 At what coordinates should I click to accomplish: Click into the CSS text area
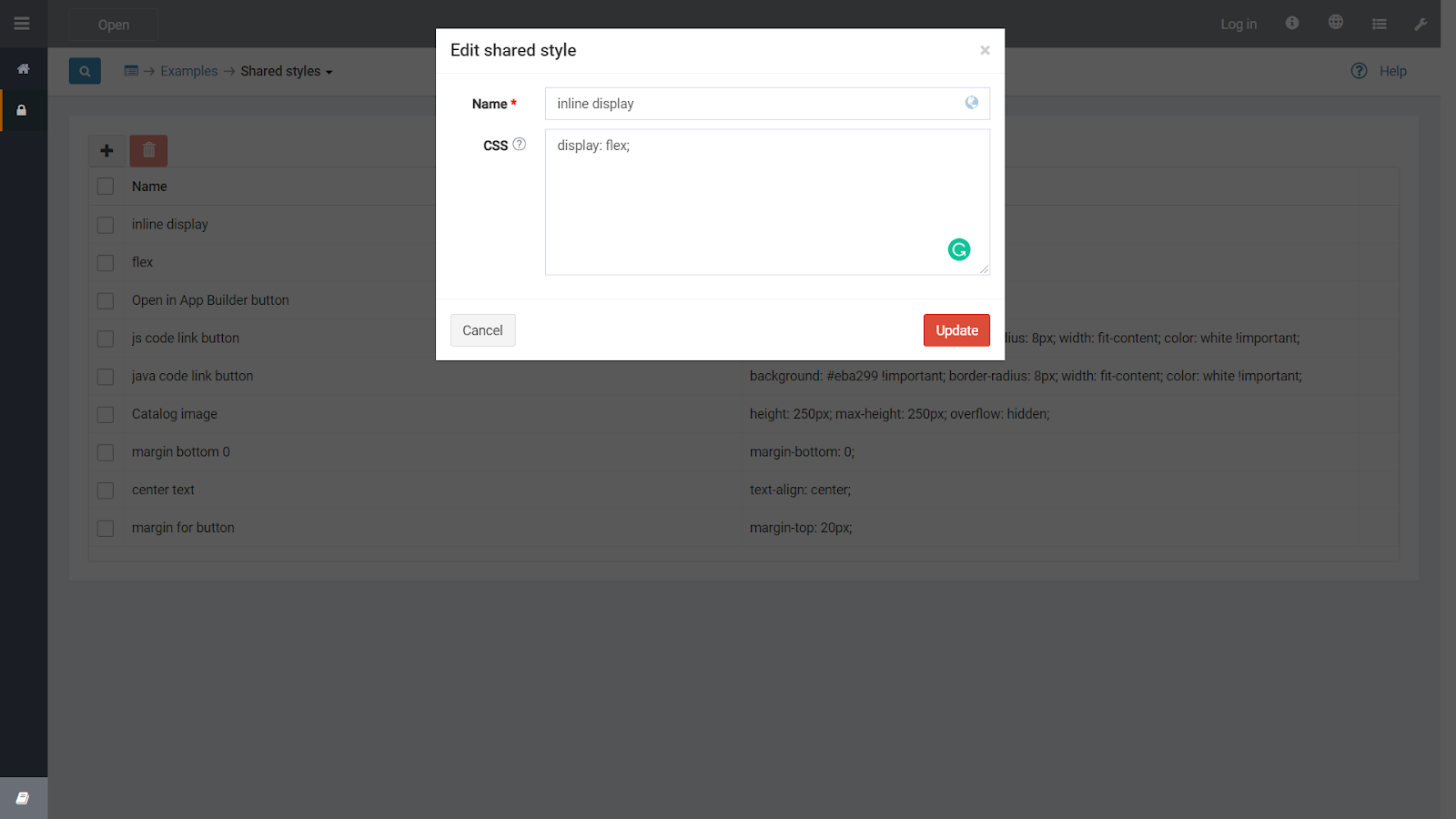(767, 202)
